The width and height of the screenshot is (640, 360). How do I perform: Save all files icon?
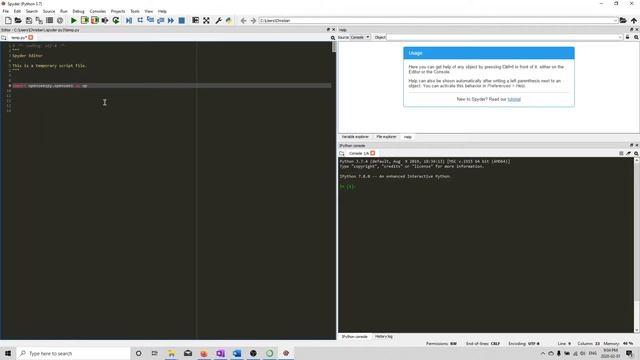(39, 20)
